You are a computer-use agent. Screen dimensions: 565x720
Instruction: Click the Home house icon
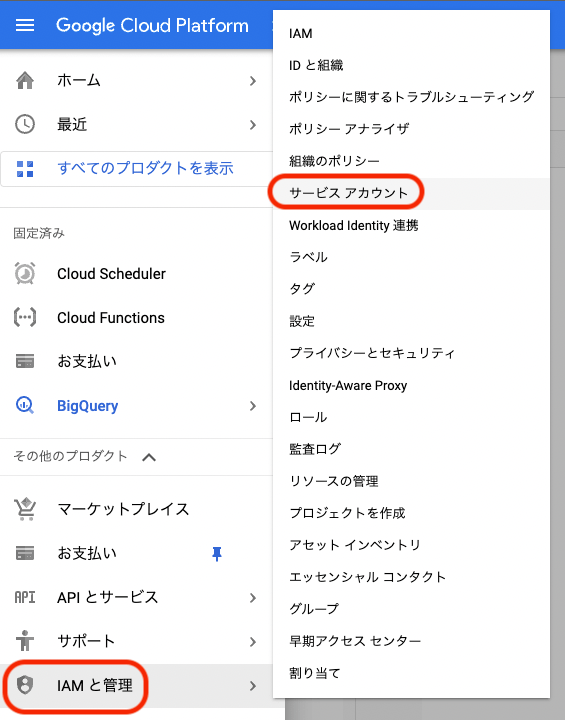[25, 80]
